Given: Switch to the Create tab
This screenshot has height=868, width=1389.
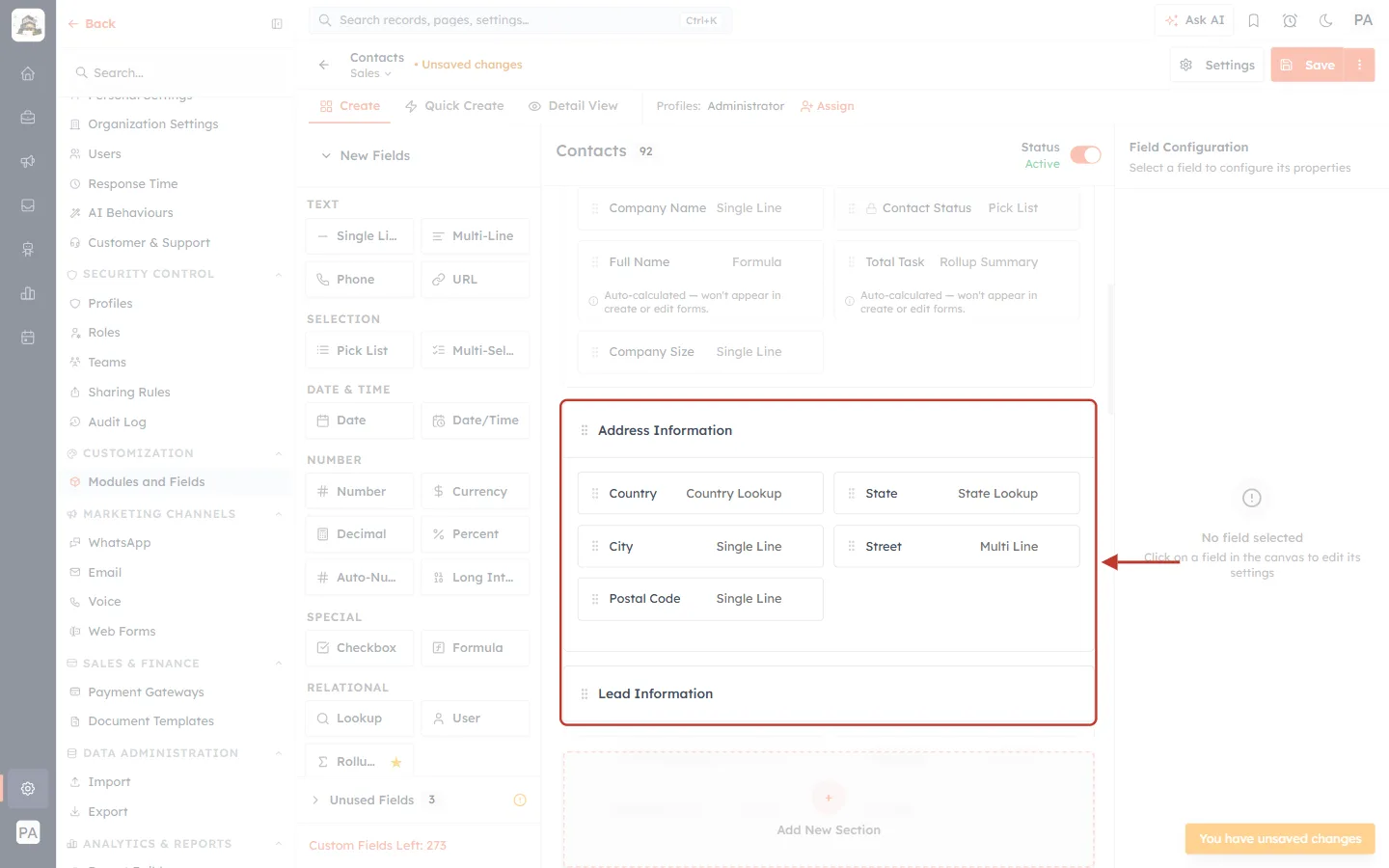Looking at the screenshot, I should point(350,106).
